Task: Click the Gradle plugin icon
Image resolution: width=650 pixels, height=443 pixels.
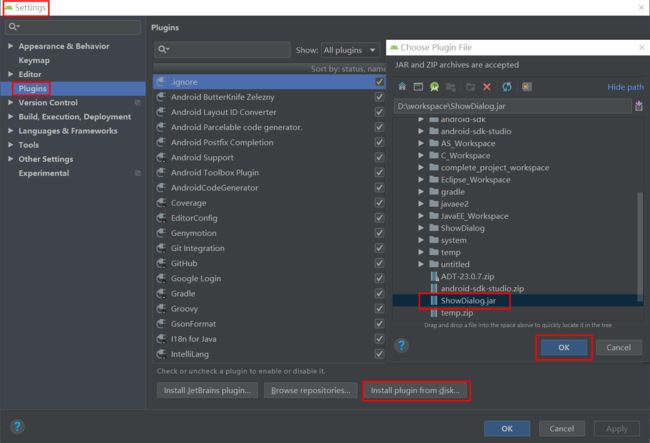Action: pyautogui.click(x=161, y=294)
